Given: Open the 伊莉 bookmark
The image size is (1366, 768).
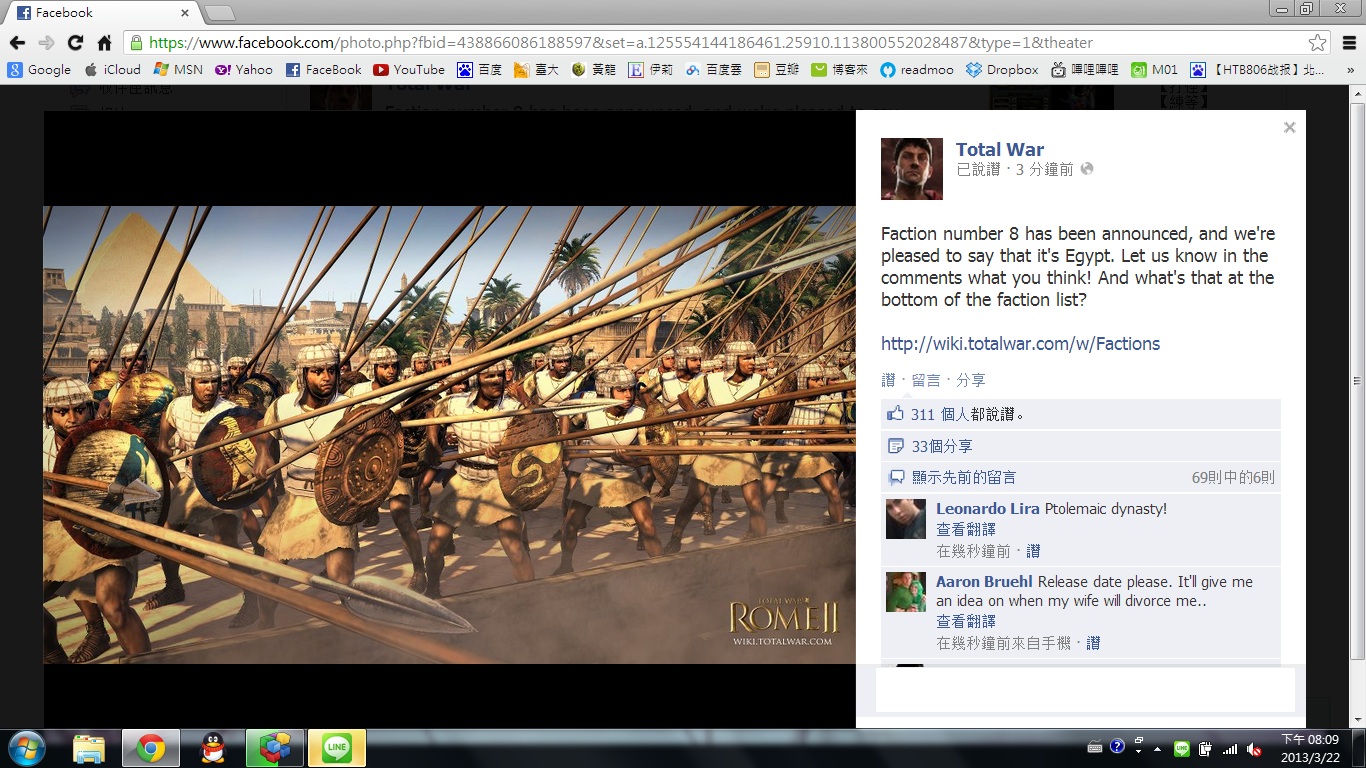Looking at the screenshot, I should (651, 69).
